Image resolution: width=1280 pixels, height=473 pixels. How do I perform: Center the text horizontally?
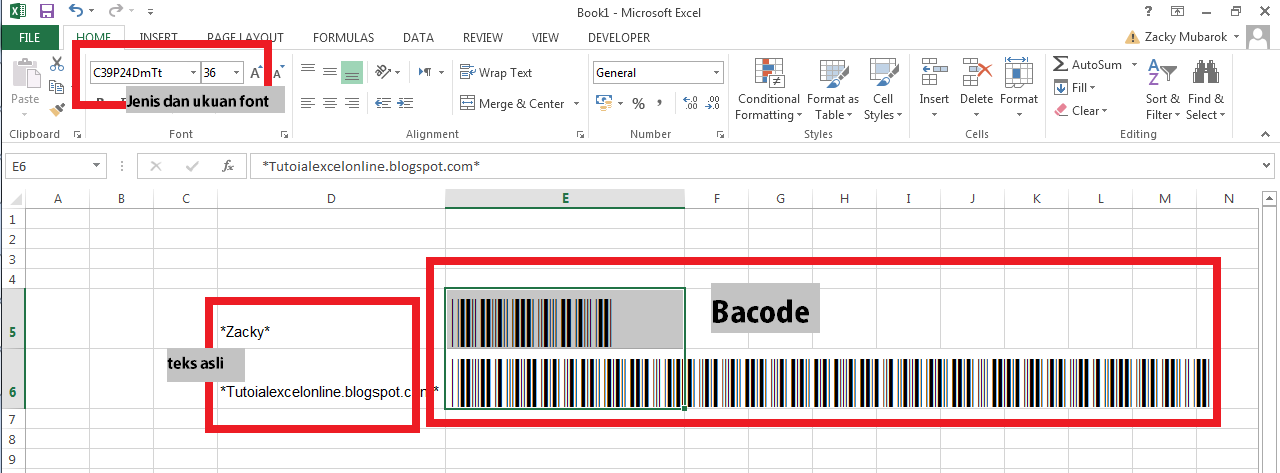point(330,103)
